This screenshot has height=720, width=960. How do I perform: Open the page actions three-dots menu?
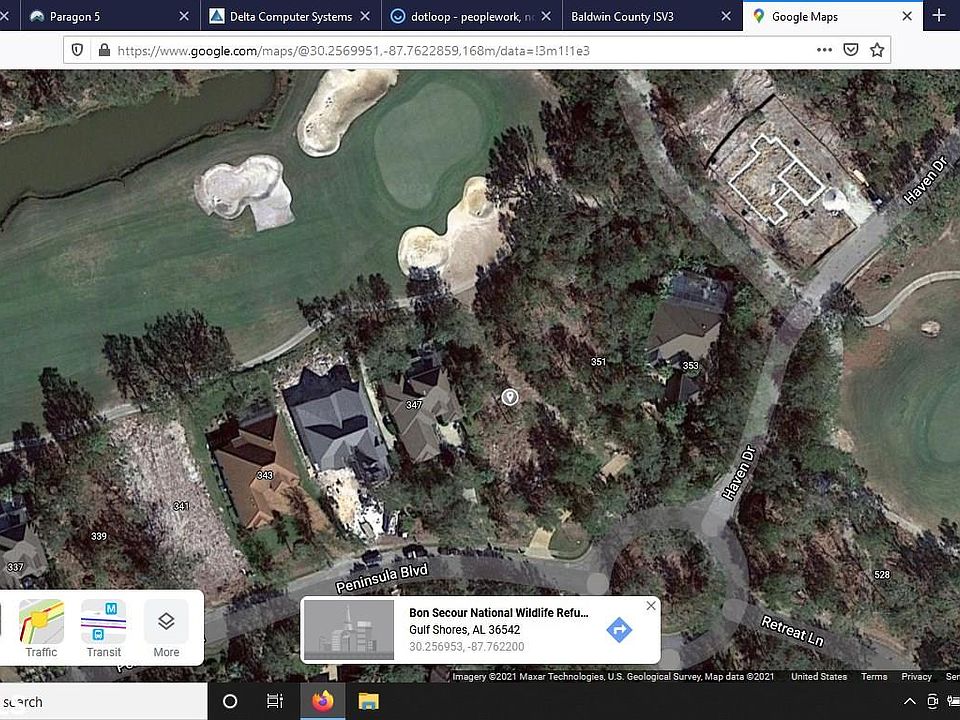[x=824, y=50]
